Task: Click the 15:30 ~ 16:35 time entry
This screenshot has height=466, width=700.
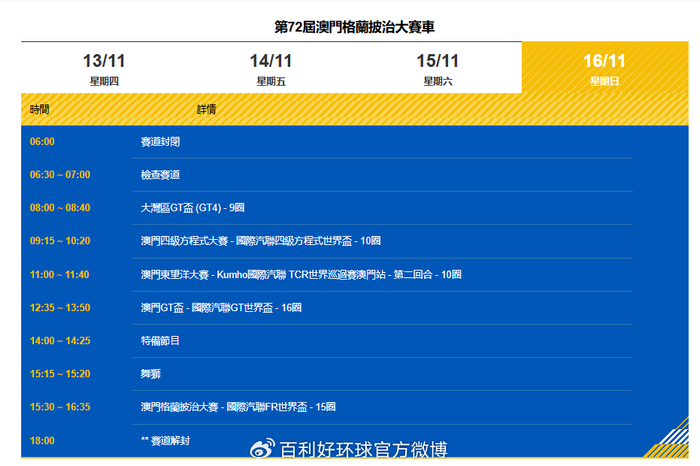Action: [60, 407]
